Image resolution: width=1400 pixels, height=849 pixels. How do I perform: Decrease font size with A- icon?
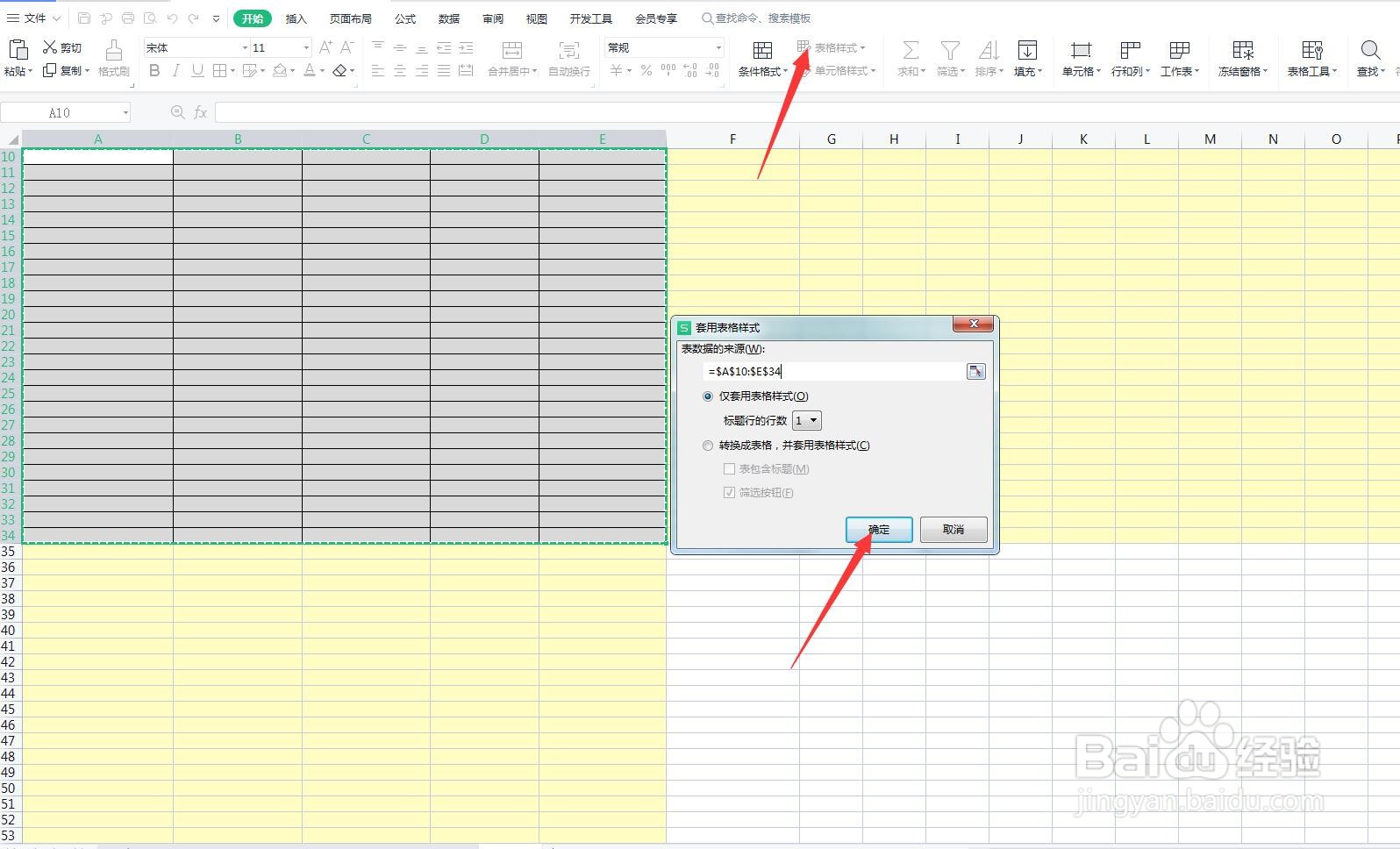click(346, 47)
